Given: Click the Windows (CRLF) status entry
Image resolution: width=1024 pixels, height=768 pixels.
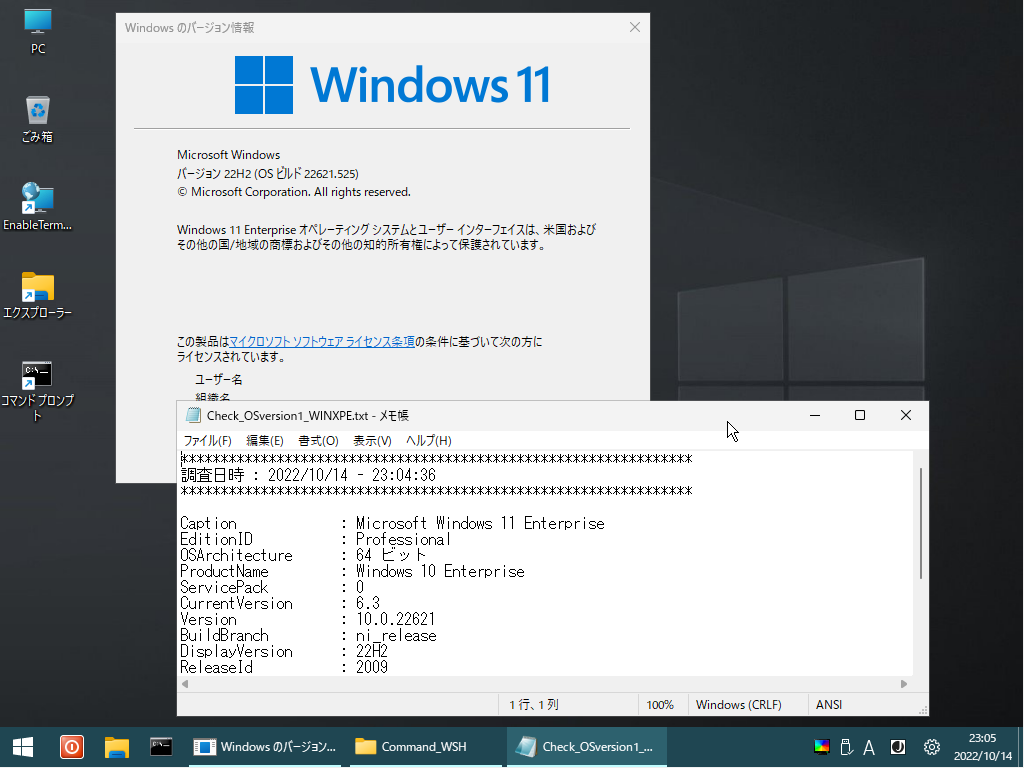Looking at the screenshot, I should pyautogui.click(x=739, y=705).
